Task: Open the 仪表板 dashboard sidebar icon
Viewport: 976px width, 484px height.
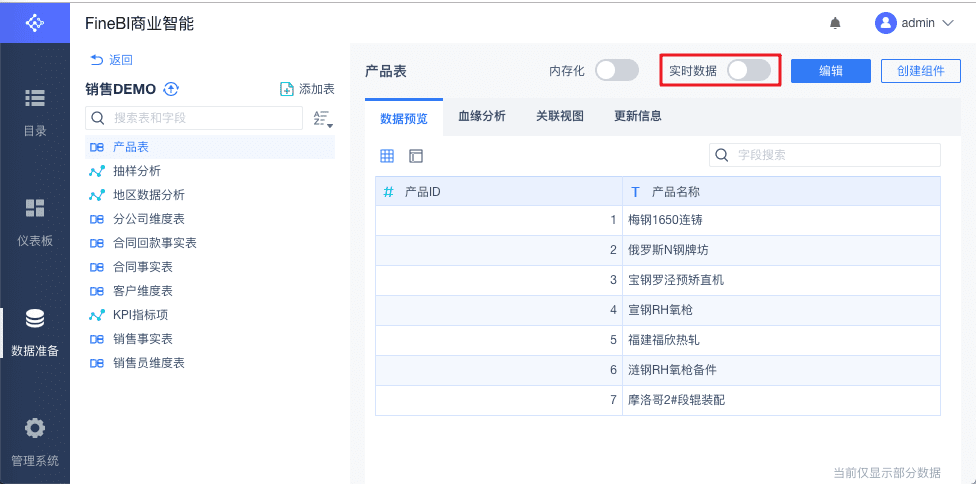Action: pyautogui.click(x=35, y=208)
